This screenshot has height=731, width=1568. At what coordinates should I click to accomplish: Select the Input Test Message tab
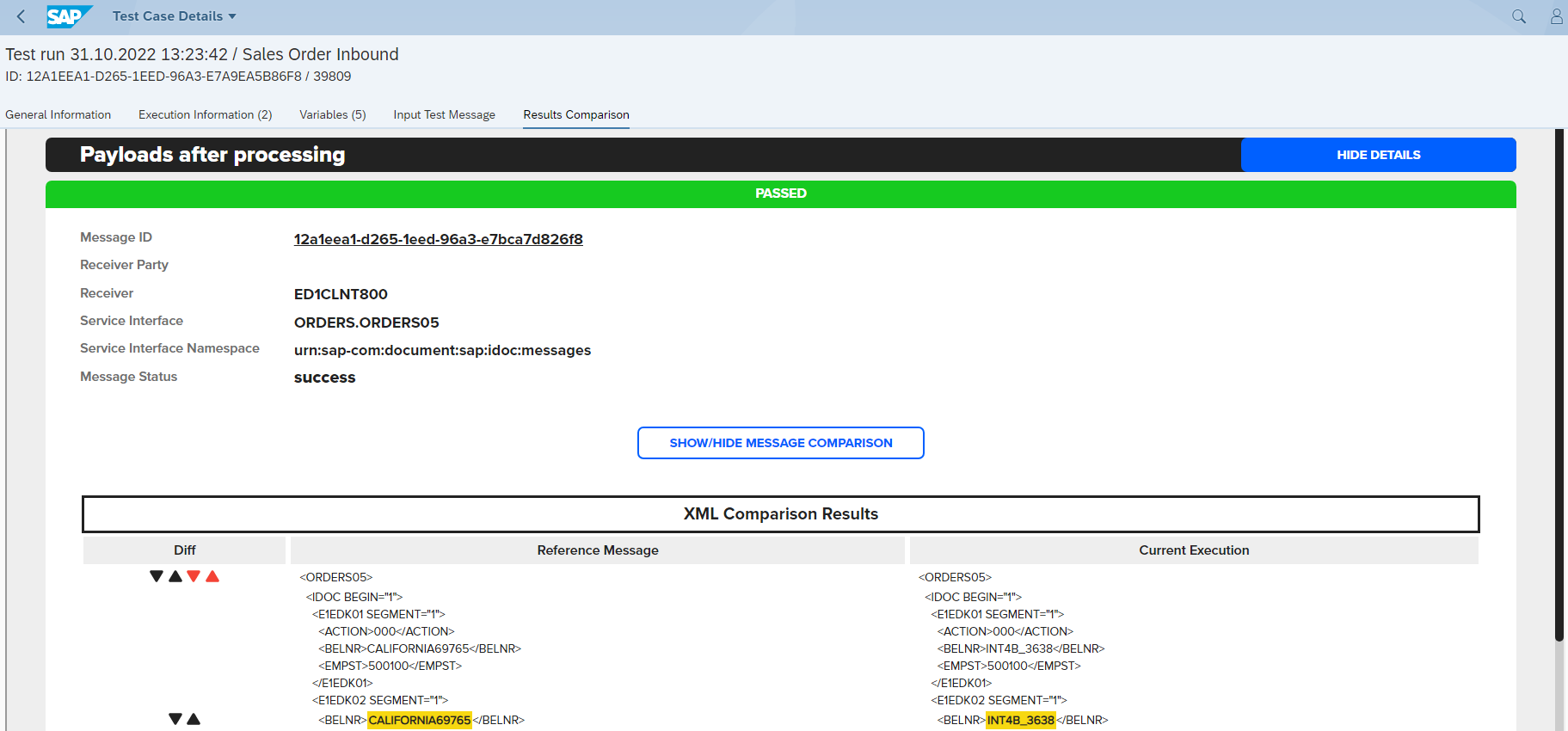tap(444, 114)
